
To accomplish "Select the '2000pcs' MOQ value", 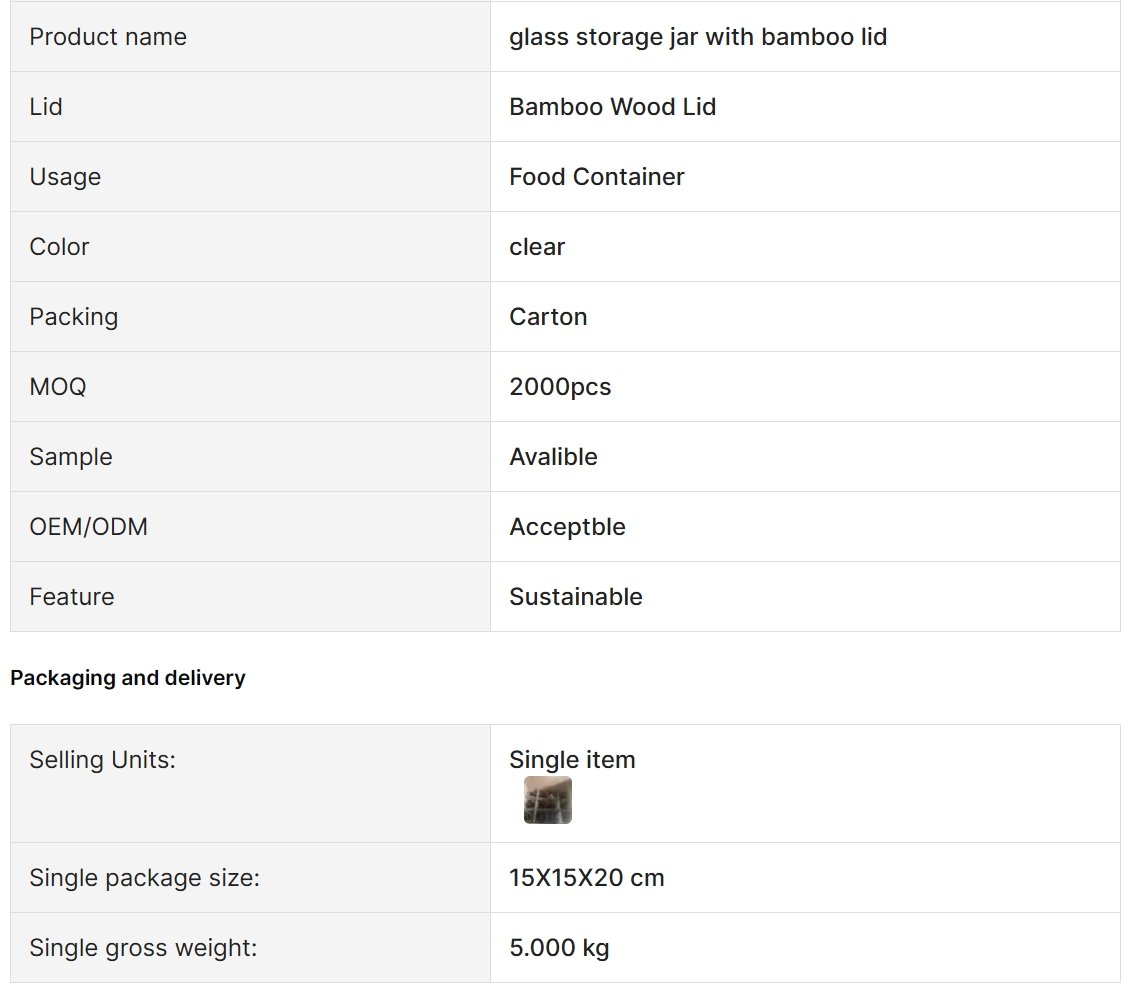I will [560, 387].
